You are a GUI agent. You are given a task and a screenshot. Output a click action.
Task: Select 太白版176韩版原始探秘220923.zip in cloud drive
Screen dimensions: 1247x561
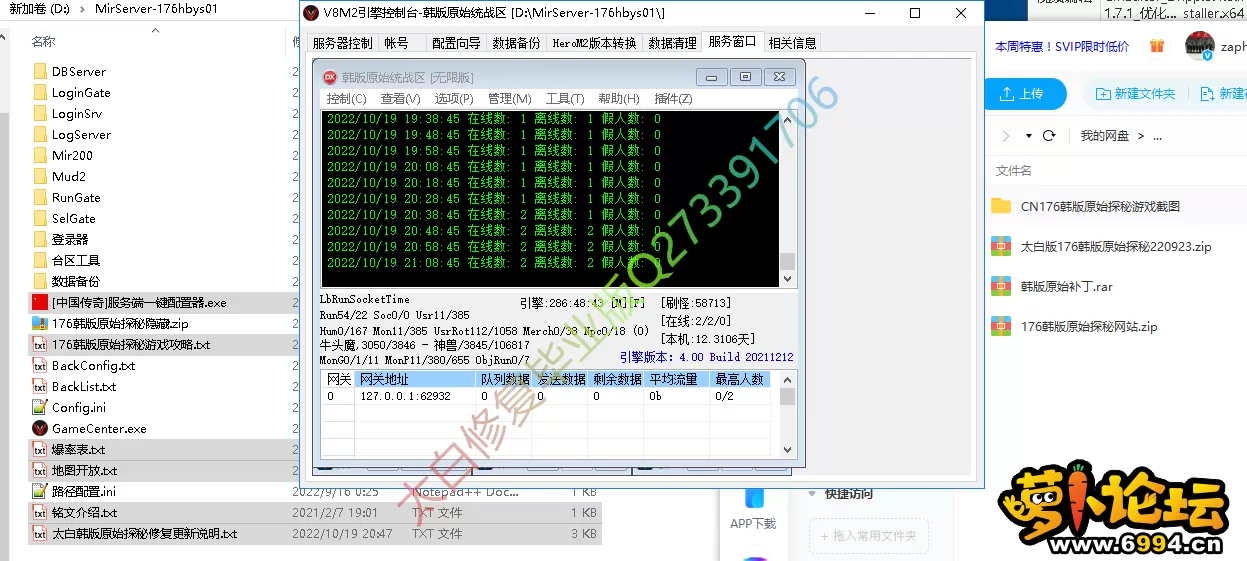[1115, 246]
